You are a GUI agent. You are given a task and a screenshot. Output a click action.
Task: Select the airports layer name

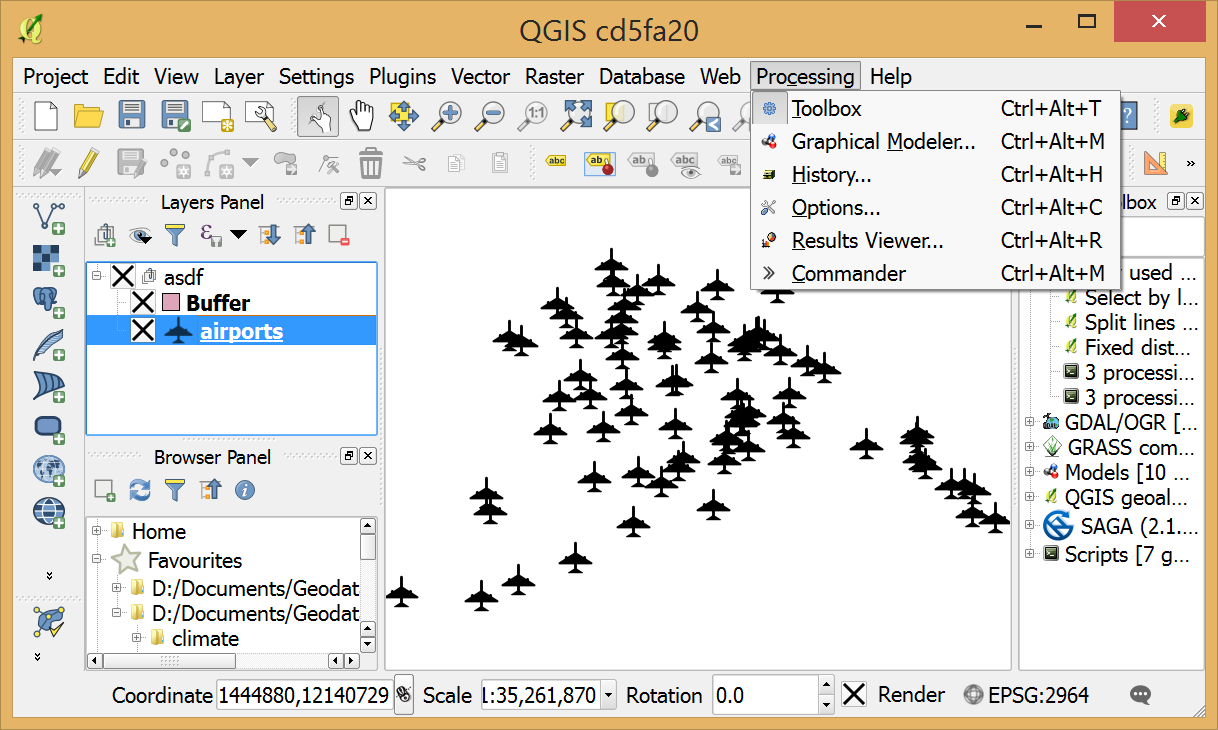241,331
